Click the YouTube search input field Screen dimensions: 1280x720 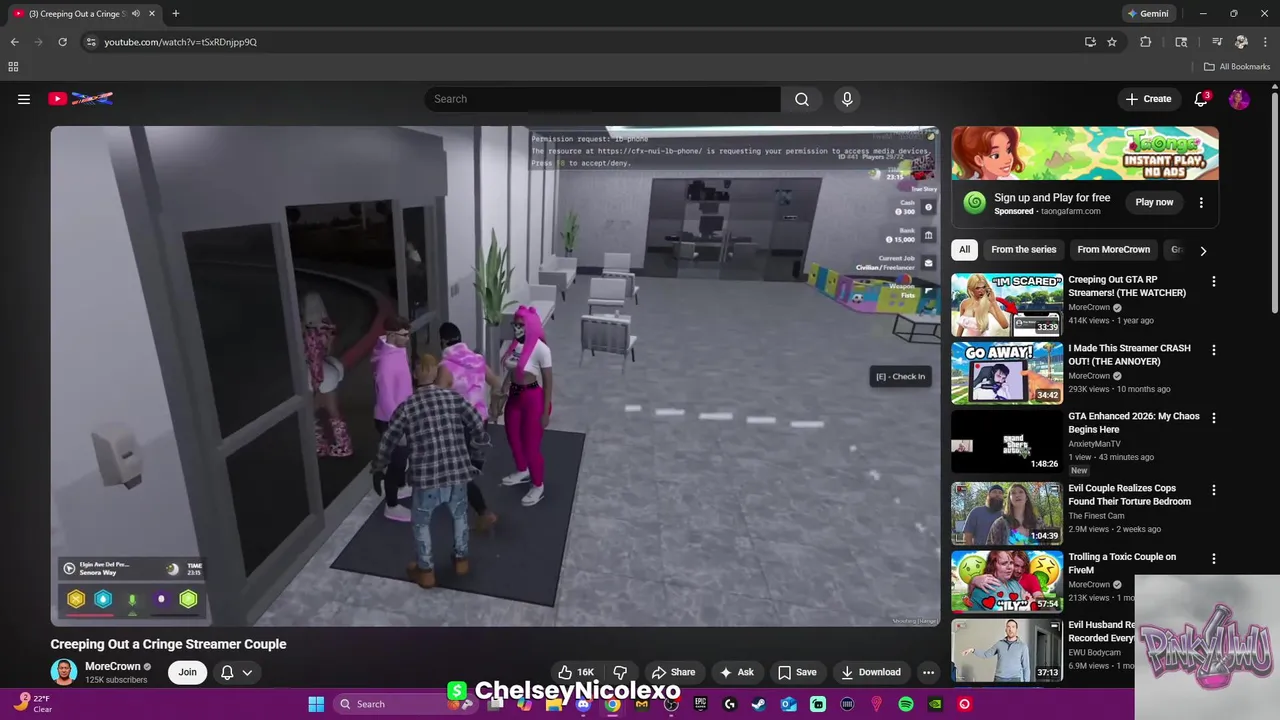tap(603, 99)
